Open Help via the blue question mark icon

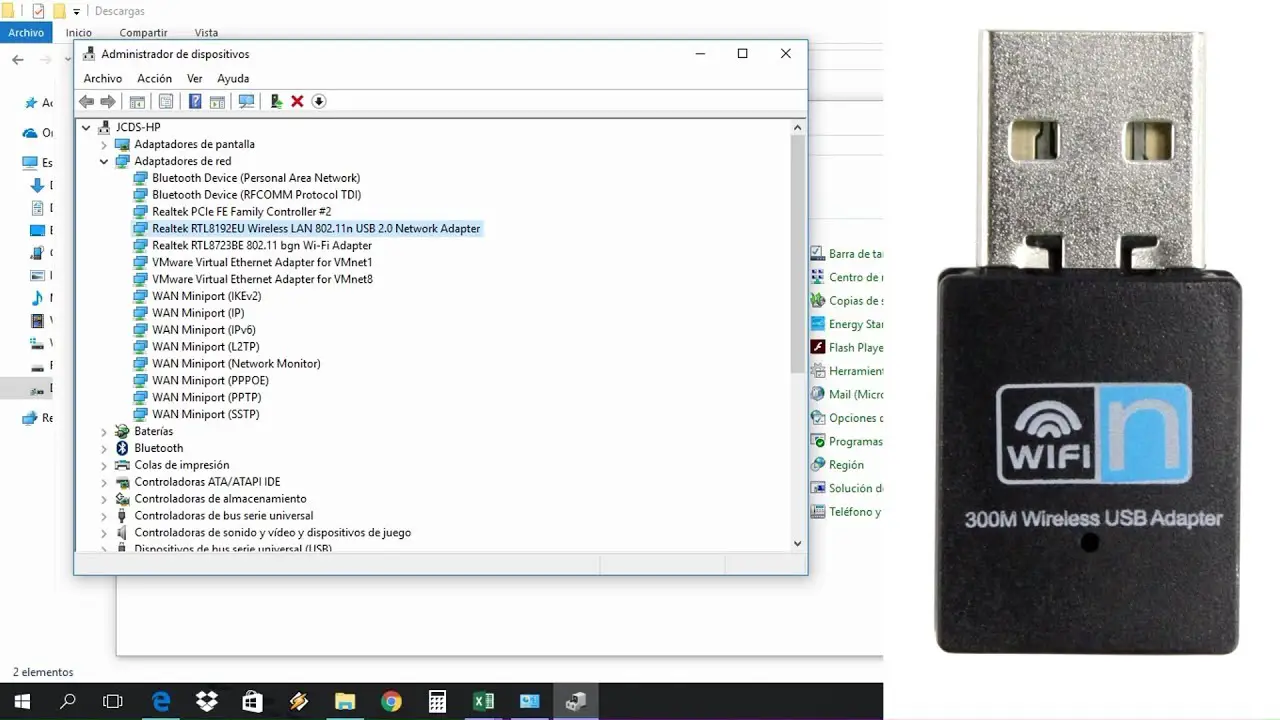(x=194, y=101)
